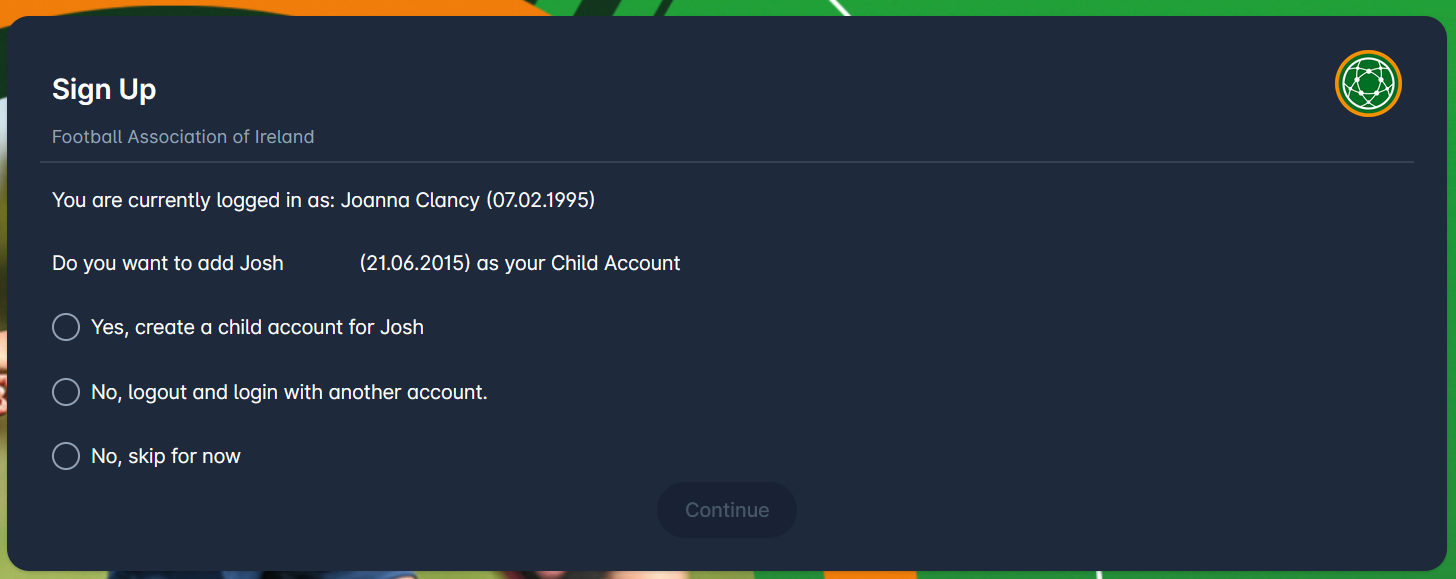Click the orange background above the dialog

(300, 6)
